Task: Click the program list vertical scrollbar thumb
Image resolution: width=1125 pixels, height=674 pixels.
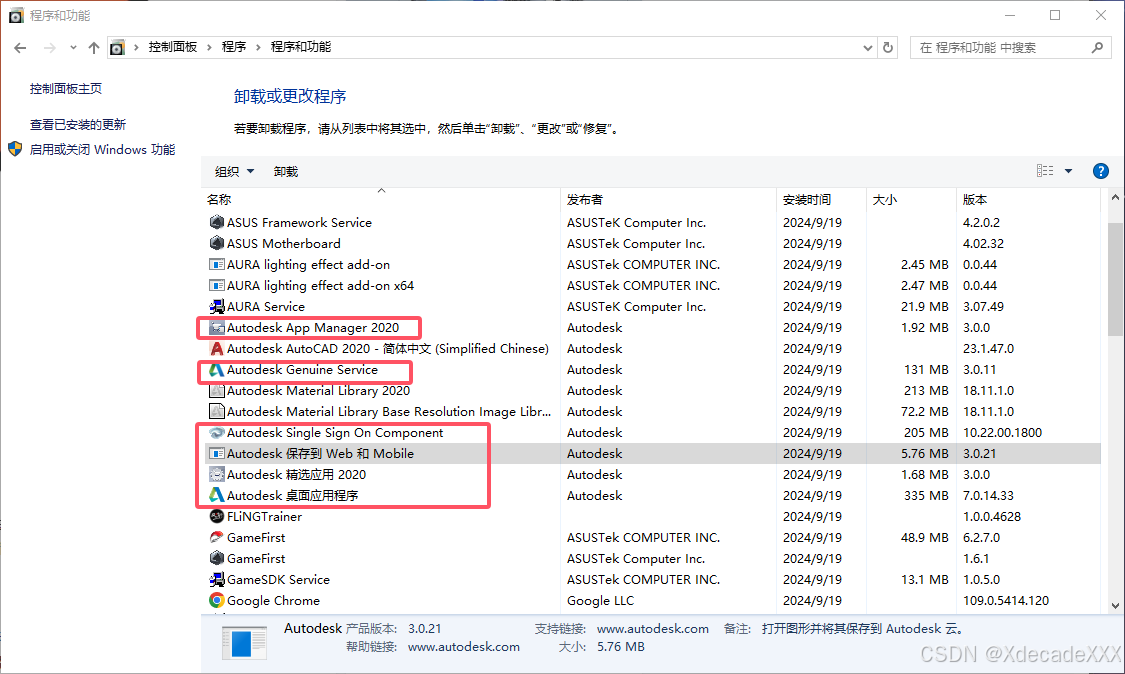Action: coord(1115,279)
